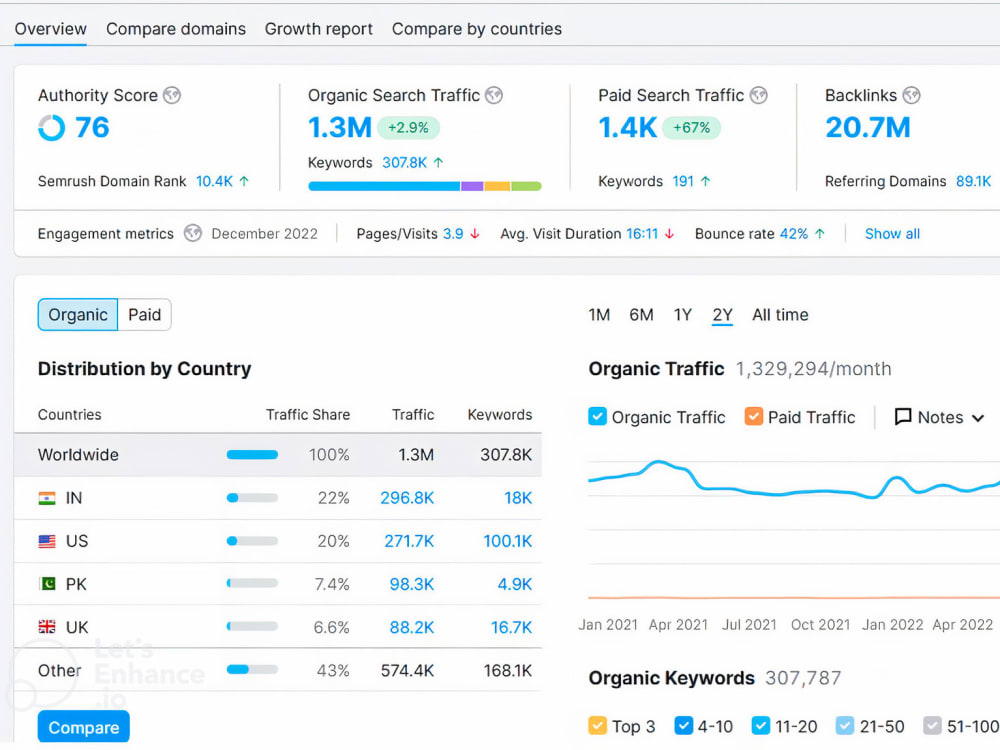1000x750 pixels.
Task: Click the organic keywords distribution color bar
Action: (x=425, y=186)
